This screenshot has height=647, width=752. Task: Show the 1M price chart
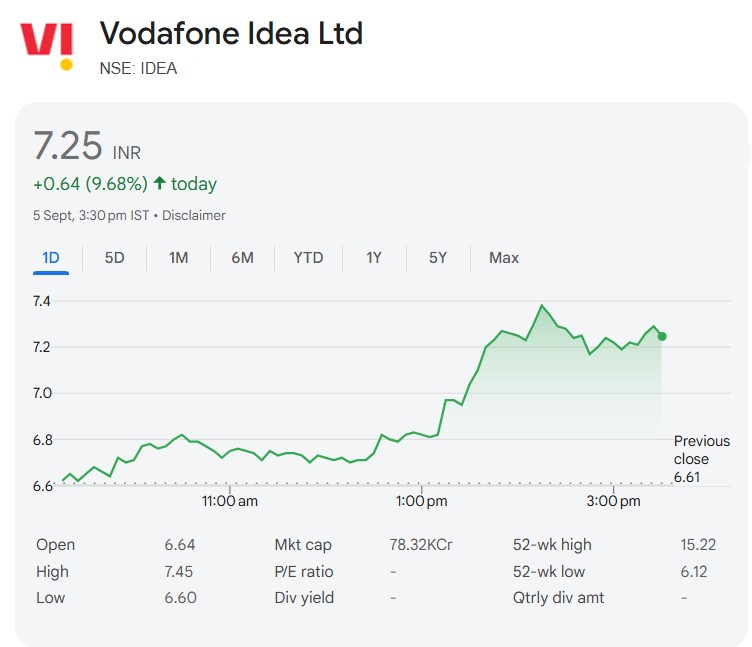tap(178, 258)
